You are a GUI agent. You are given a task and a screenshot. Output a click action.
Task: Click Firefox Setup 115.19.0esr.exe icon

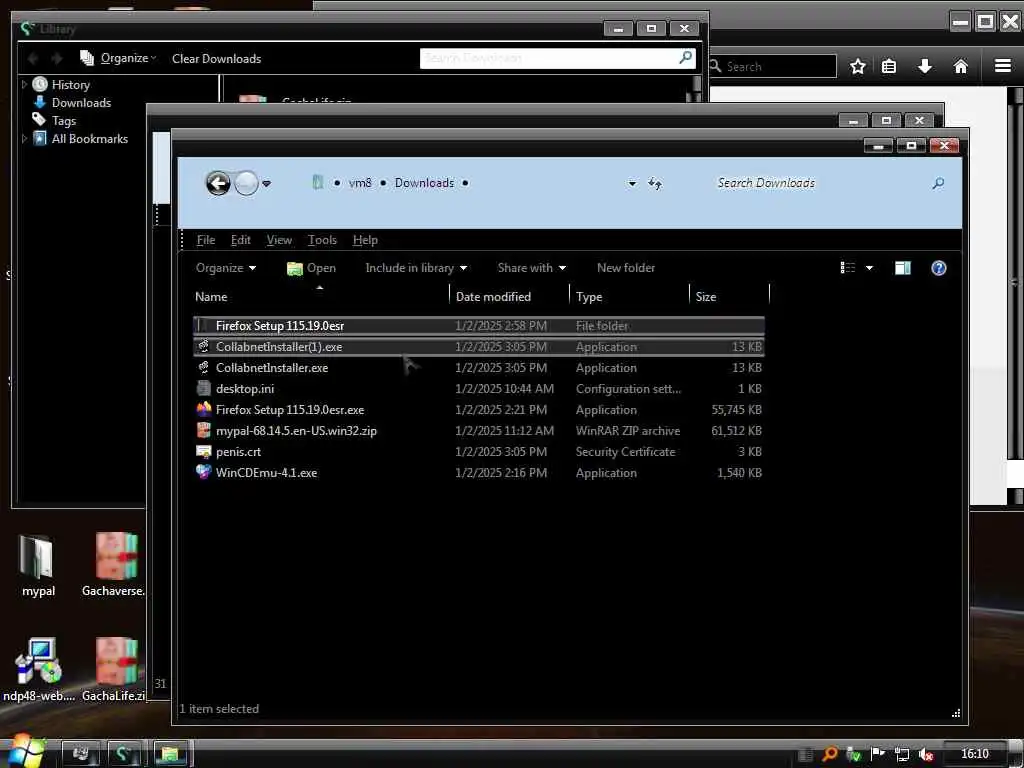204,409
